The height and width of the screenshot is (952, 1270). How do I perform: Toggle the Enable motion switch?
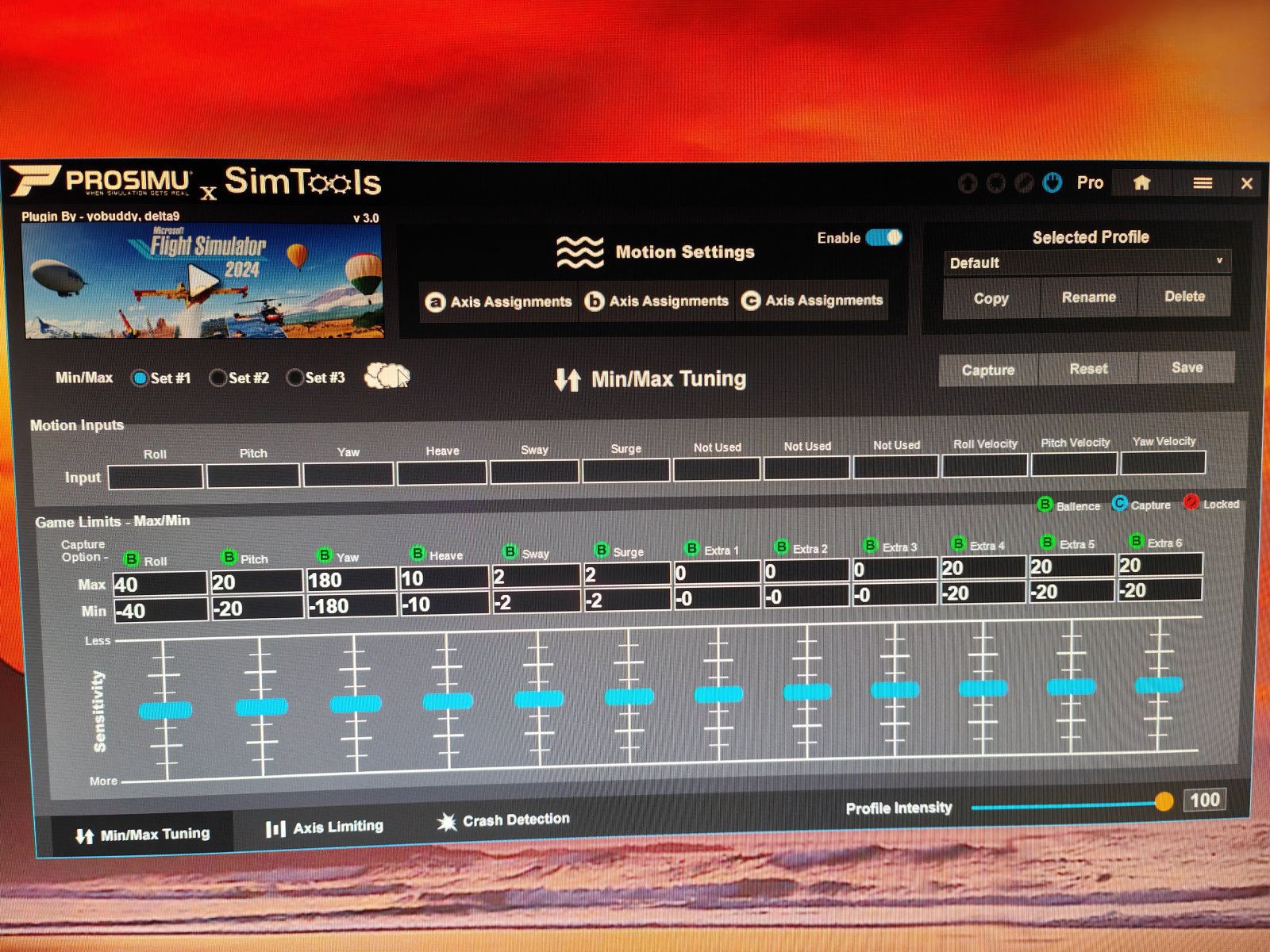pyautogui.click(x=883, y=236)
